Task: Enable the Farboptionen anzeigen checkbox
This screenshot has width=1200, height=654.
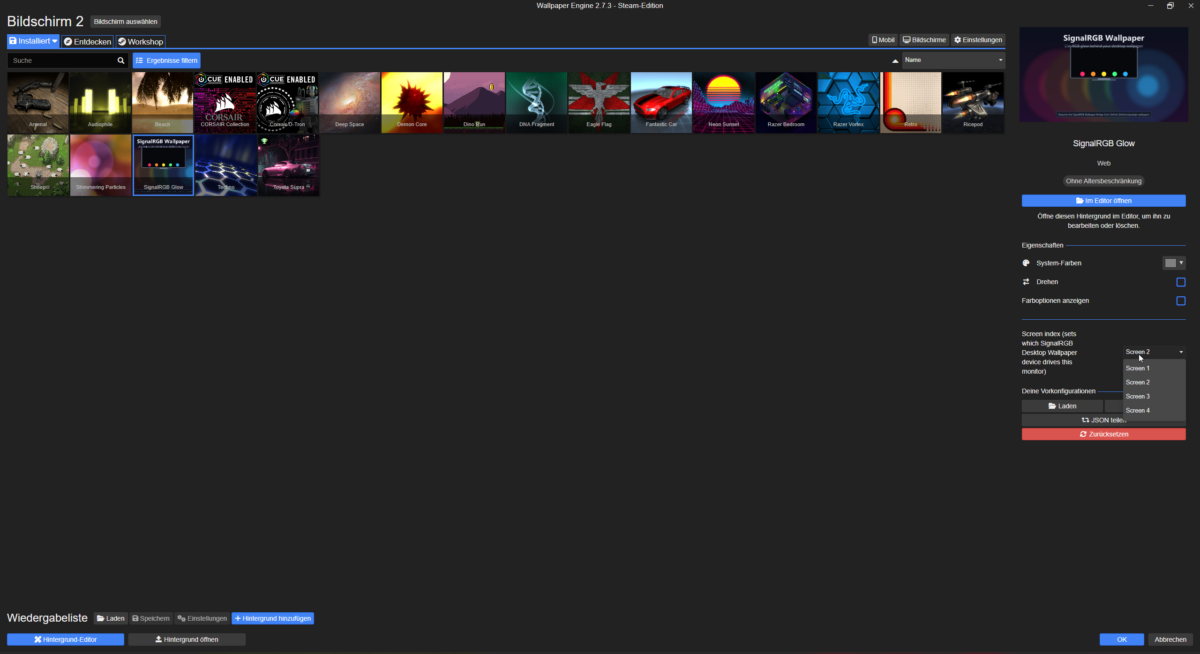Action: coord(1181,300)
